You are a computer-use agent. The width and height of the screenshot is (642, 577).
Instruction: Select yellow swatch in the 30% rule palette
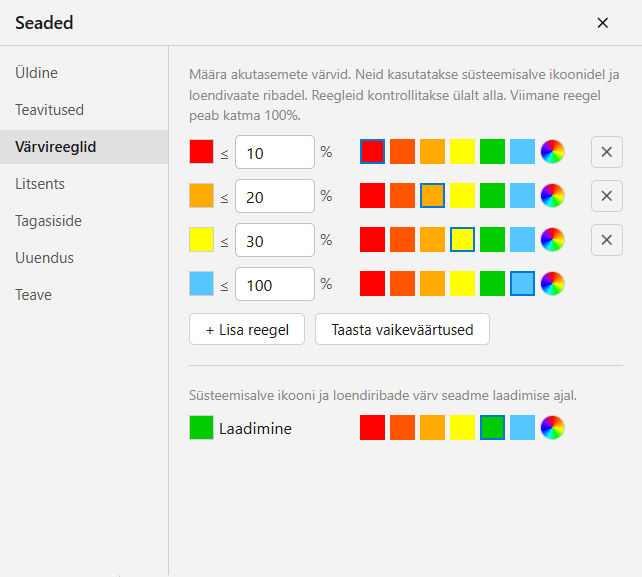[x=462, y=240]
